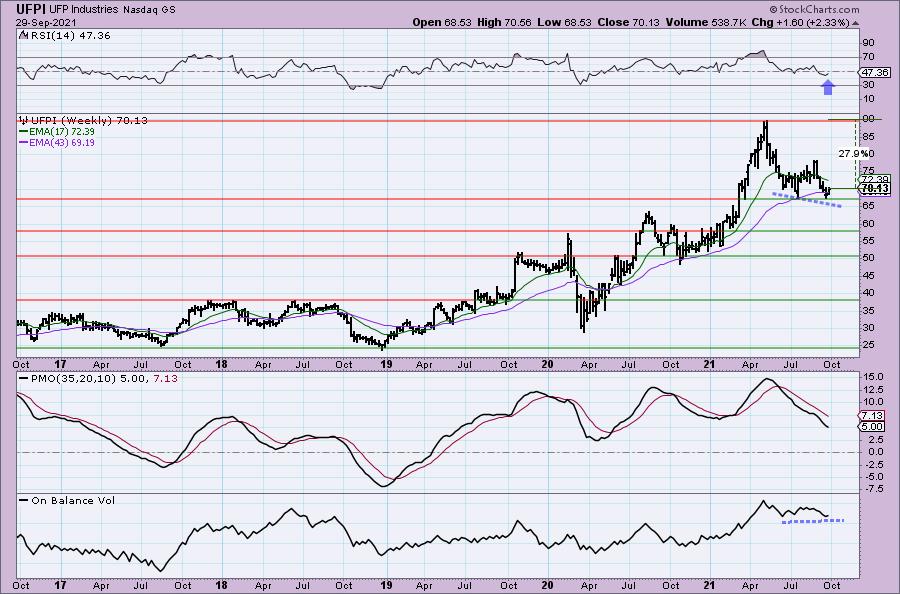Click the 25 level on the price axis
This screenshot has height=594, width=900.
click(x=868, y=345)
